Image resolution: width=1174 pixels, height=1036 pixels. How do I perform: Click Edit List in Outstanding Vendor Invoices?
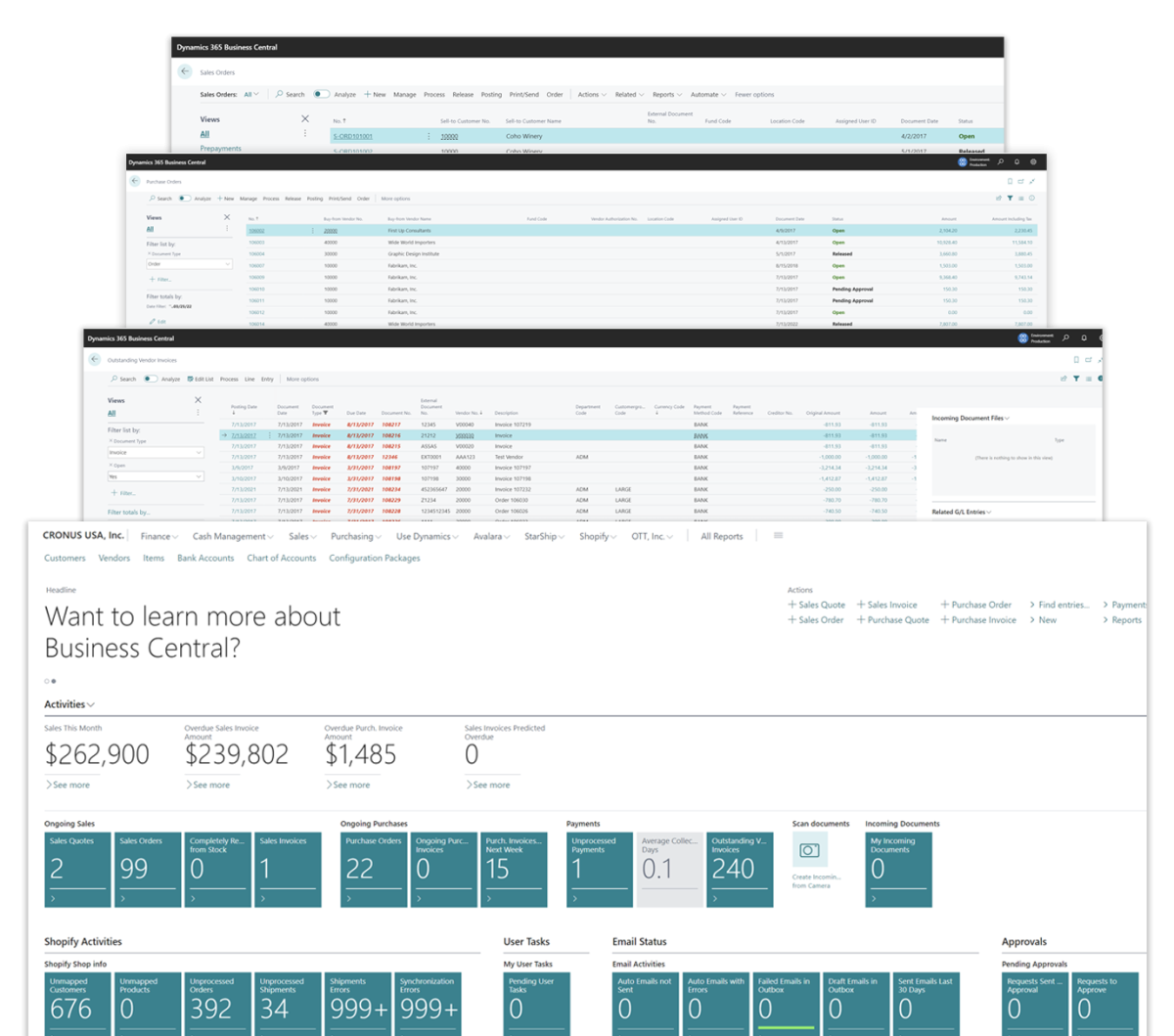point(200,379)
